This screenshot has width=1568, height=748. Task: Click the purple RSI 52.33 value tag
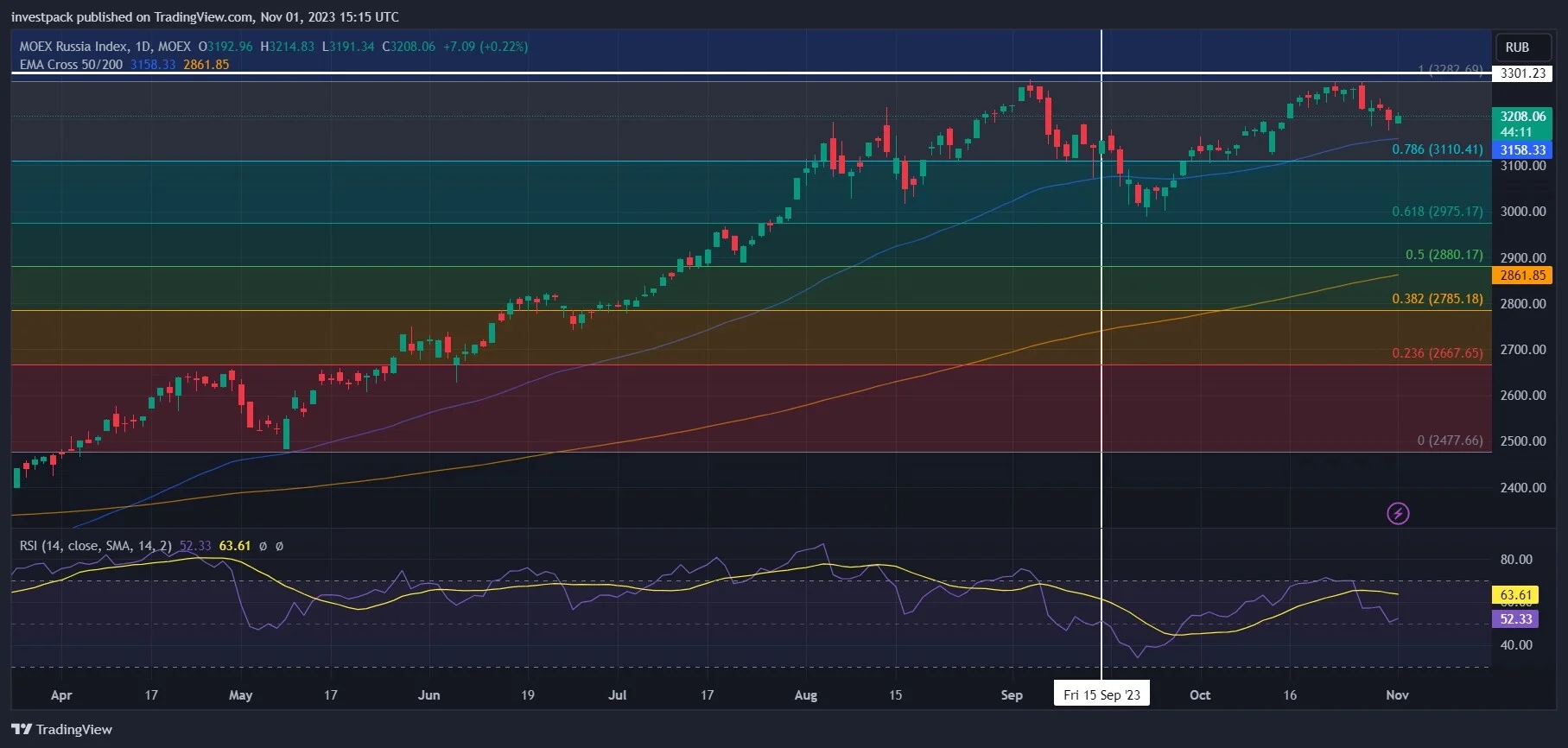[x=1515, y=619]
